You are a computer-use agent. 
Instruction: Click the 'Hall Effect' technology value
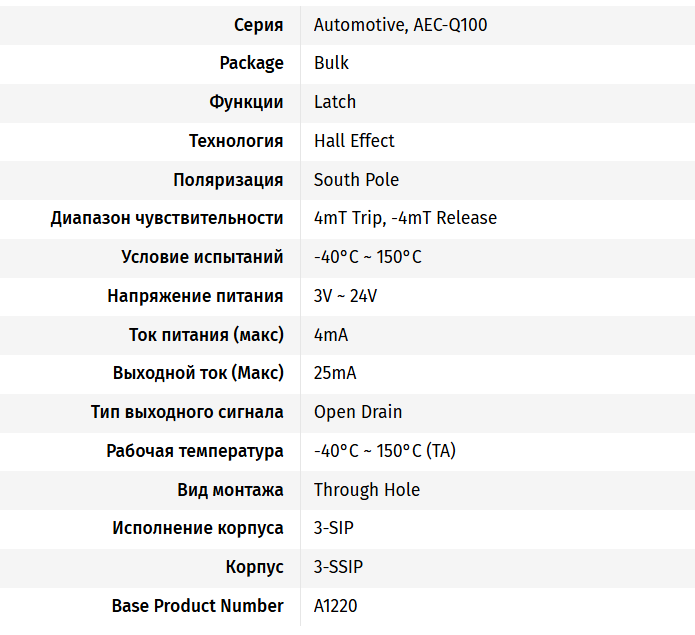[354, 141]
